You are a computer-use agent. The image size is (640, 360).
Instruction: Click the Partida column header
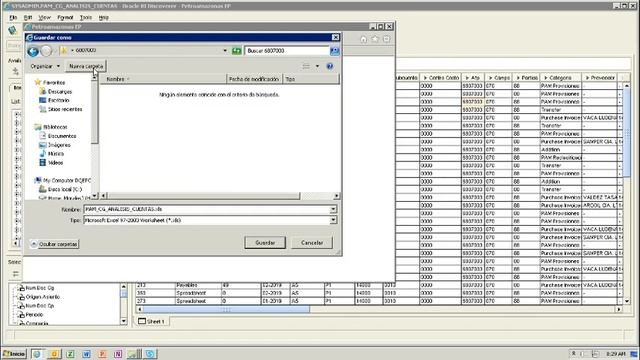point(527,78)
